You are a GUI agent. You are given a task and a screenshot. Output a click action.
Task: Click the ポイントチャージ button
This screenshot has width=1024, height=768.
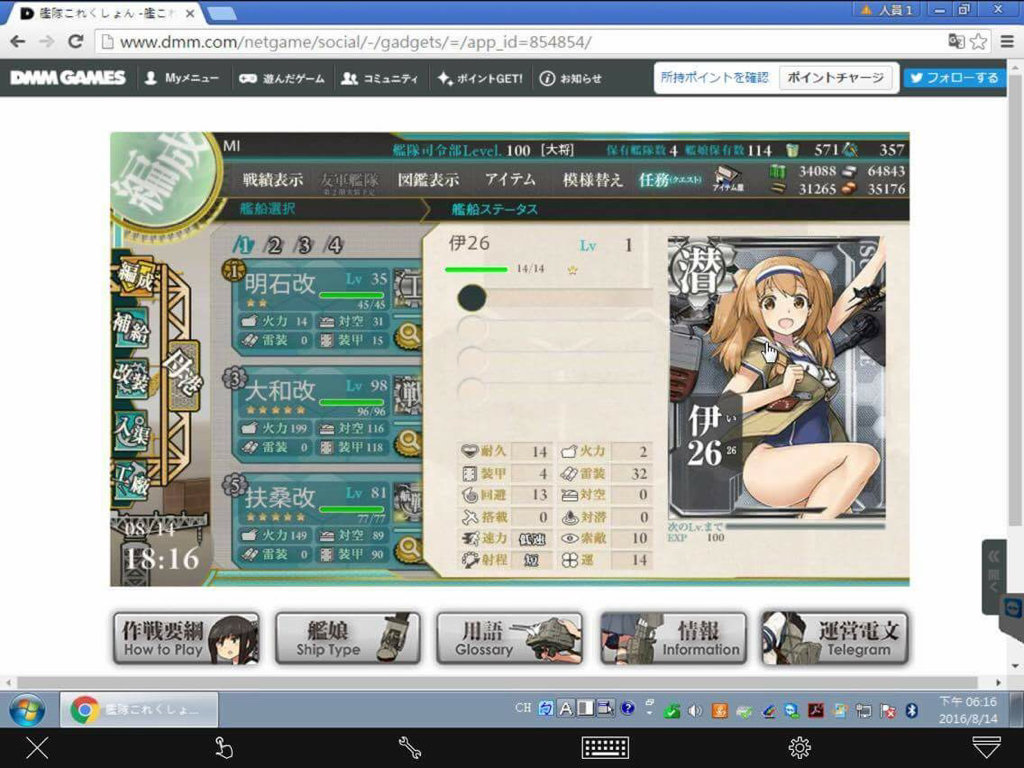click(x=835, y=78)
